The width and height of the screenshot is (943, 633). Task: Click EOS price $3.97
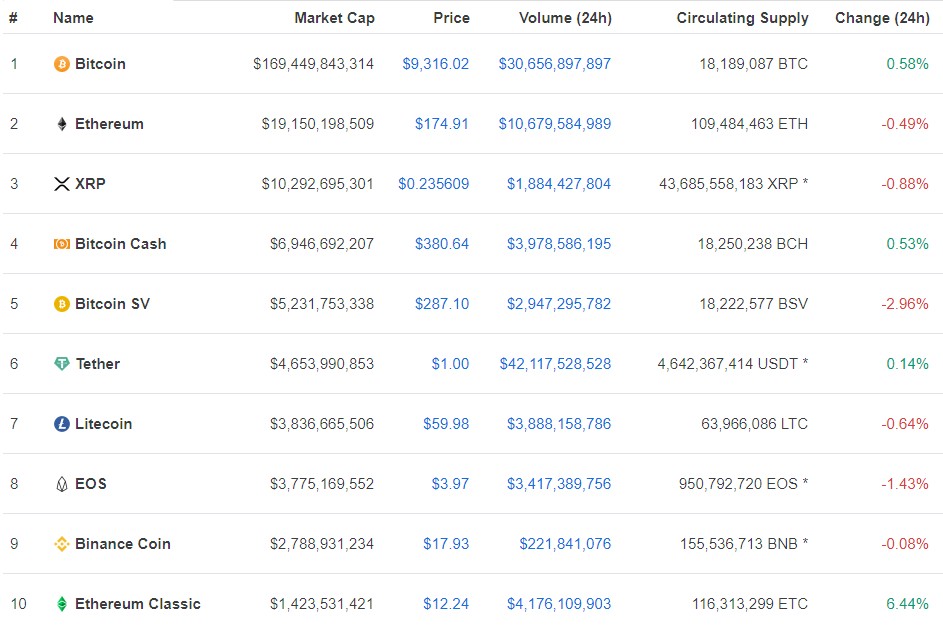pos(450,484)
